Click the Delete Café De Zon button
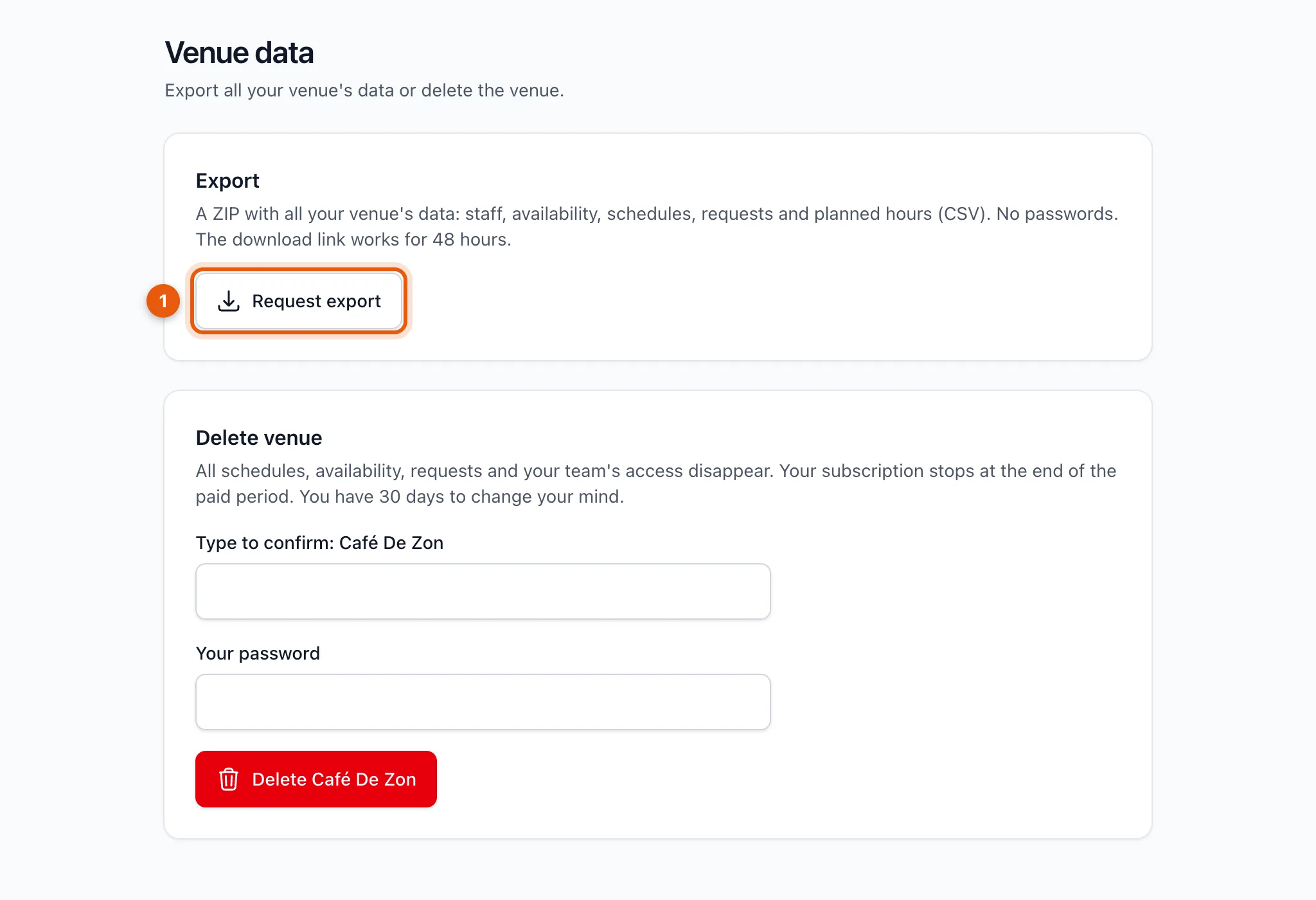This screenshot has width=1316, height=900. 316,779
